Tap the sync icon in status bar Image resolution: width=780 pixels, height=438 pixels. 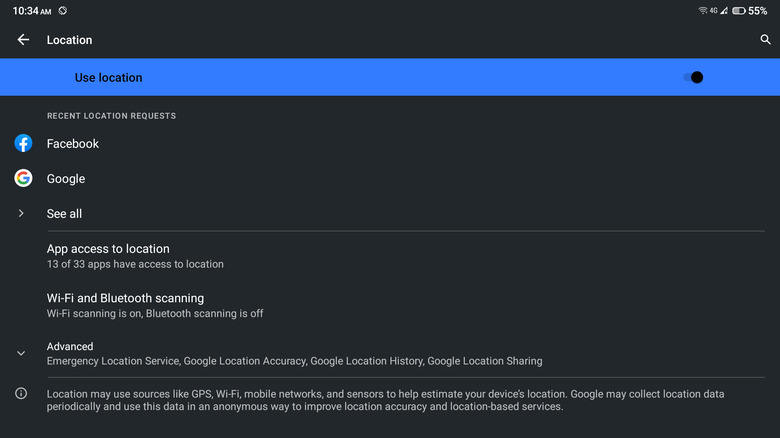pyautogui.click(x=63, y=11)
